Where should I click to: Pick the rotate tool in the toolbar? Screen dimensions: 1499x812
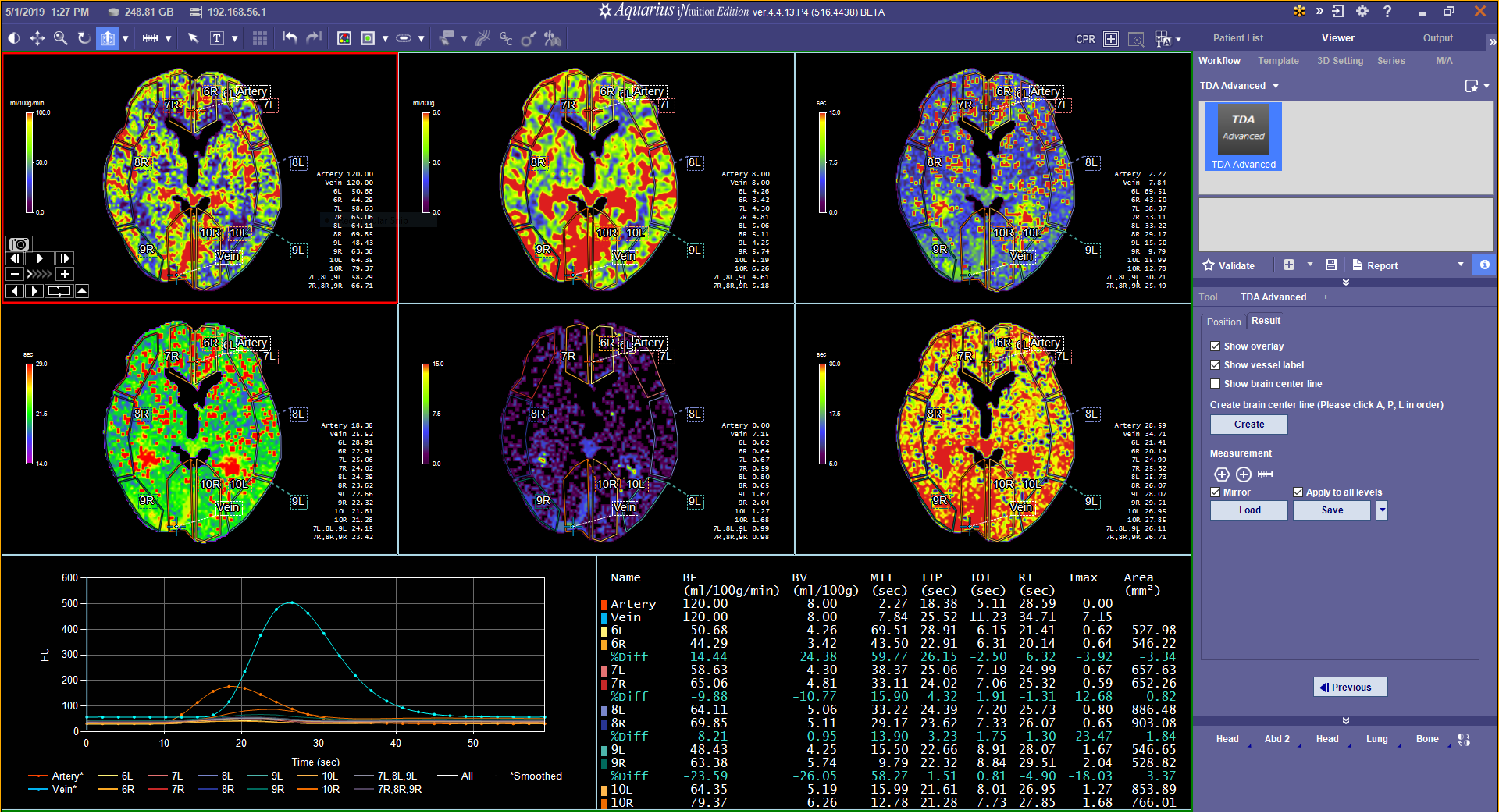coord(84,38)
